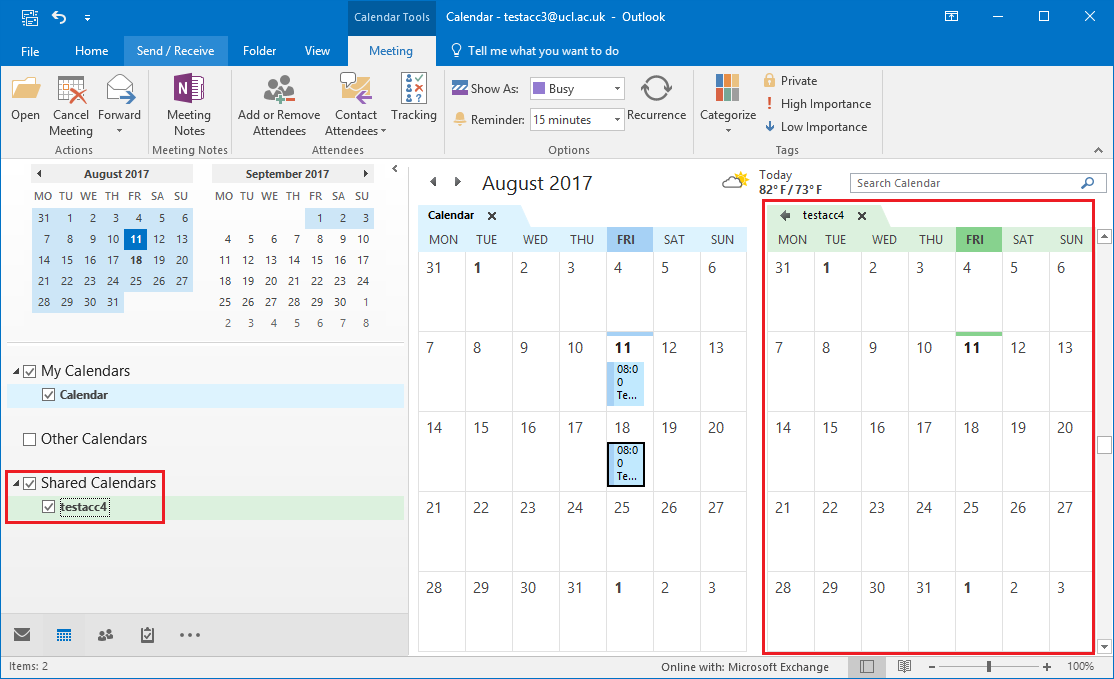Screen dimensions: 1114x679
Task: Select the Meeting ribbon tab
Action: click(391, 51)
